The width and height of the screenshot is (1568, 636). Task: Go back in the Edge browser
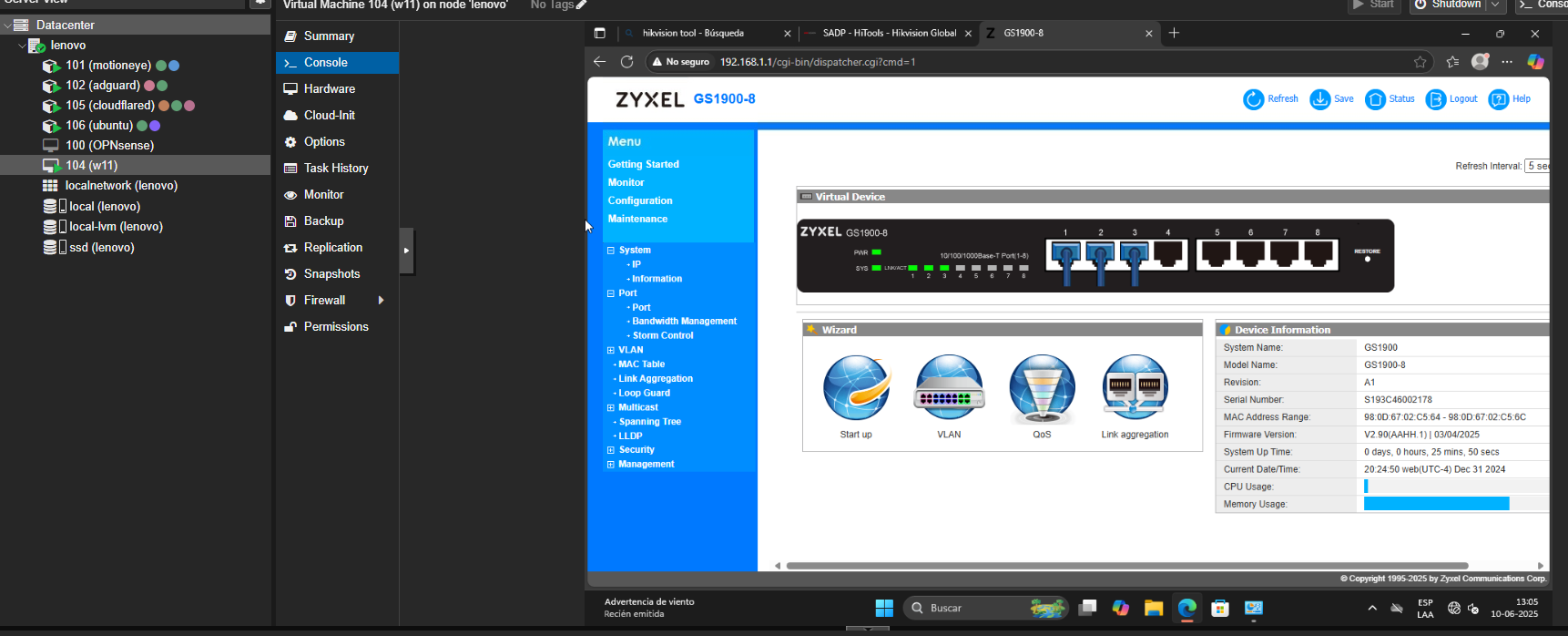pyautogui.click(x=599, y=62)
